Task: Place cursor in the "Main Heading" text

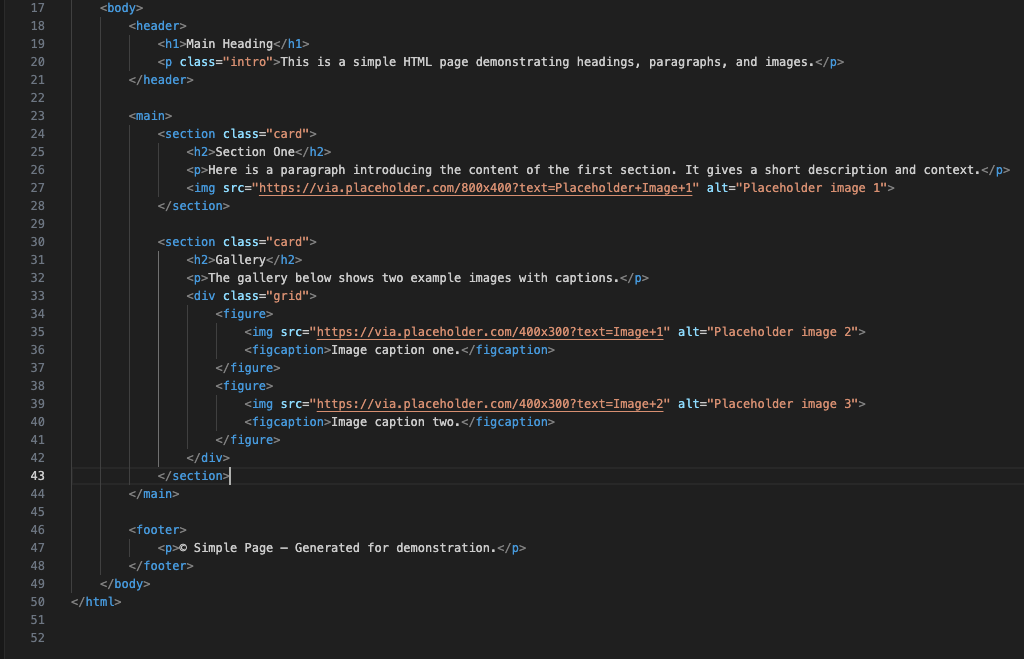Action: pos(229,44)
